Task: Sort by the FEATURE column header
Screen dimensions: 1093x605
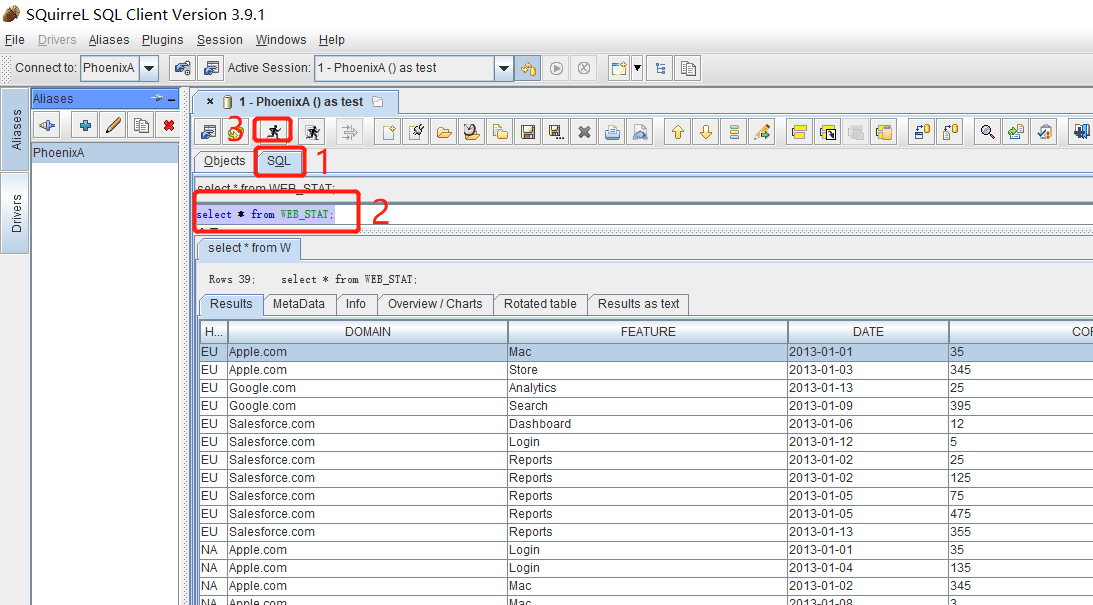Action: click(648, 332)
